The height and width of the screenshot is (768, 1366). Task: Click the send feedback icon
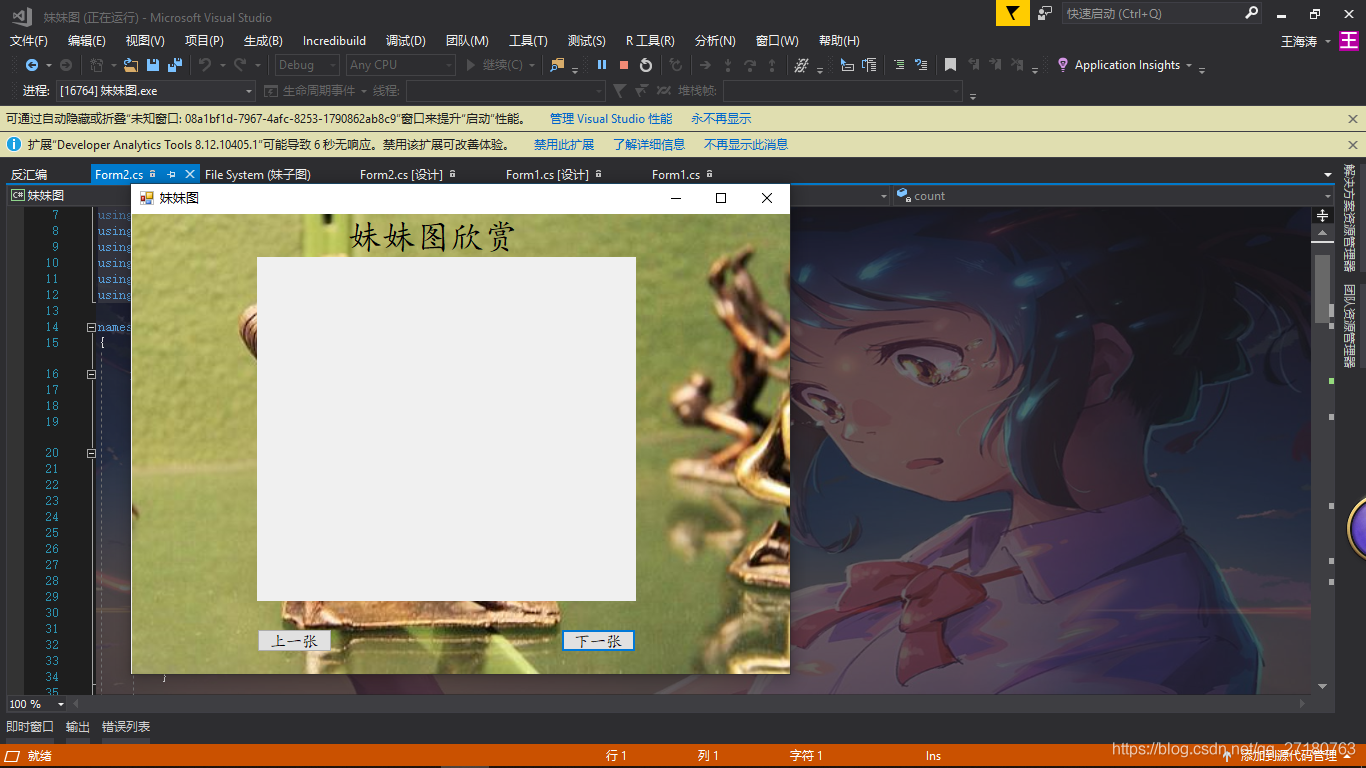1045,13
